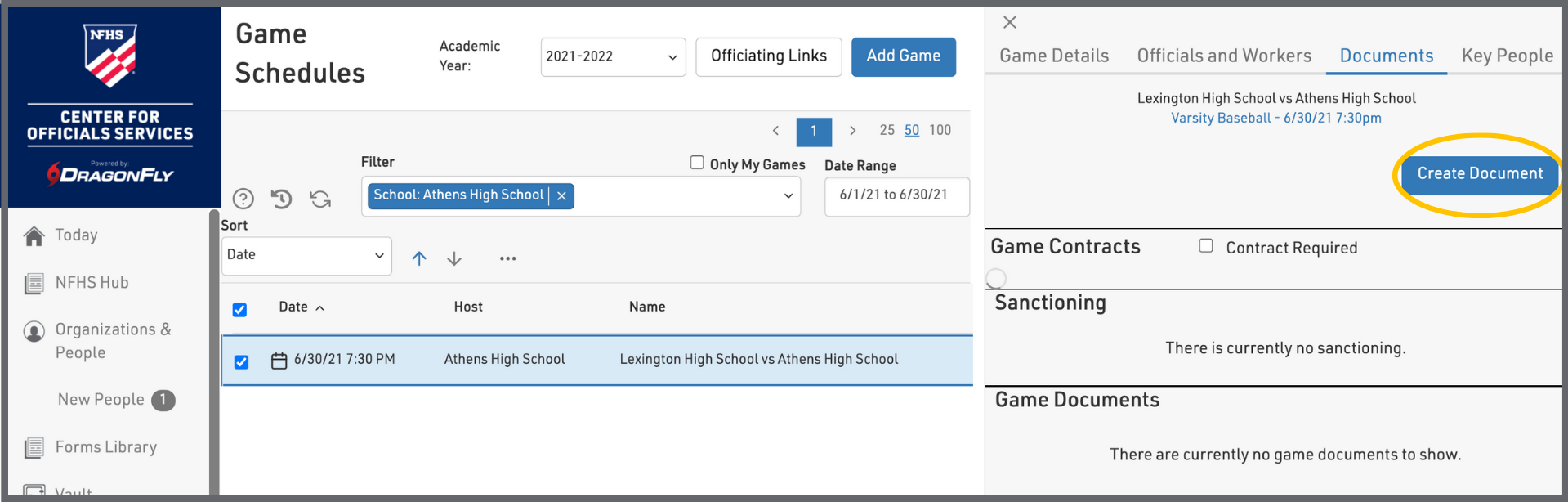Image resolution: width=1568 pixels, height=502 pixels.
Task: Open the Officials and Workers tab
Action: tap(1224, 56)
